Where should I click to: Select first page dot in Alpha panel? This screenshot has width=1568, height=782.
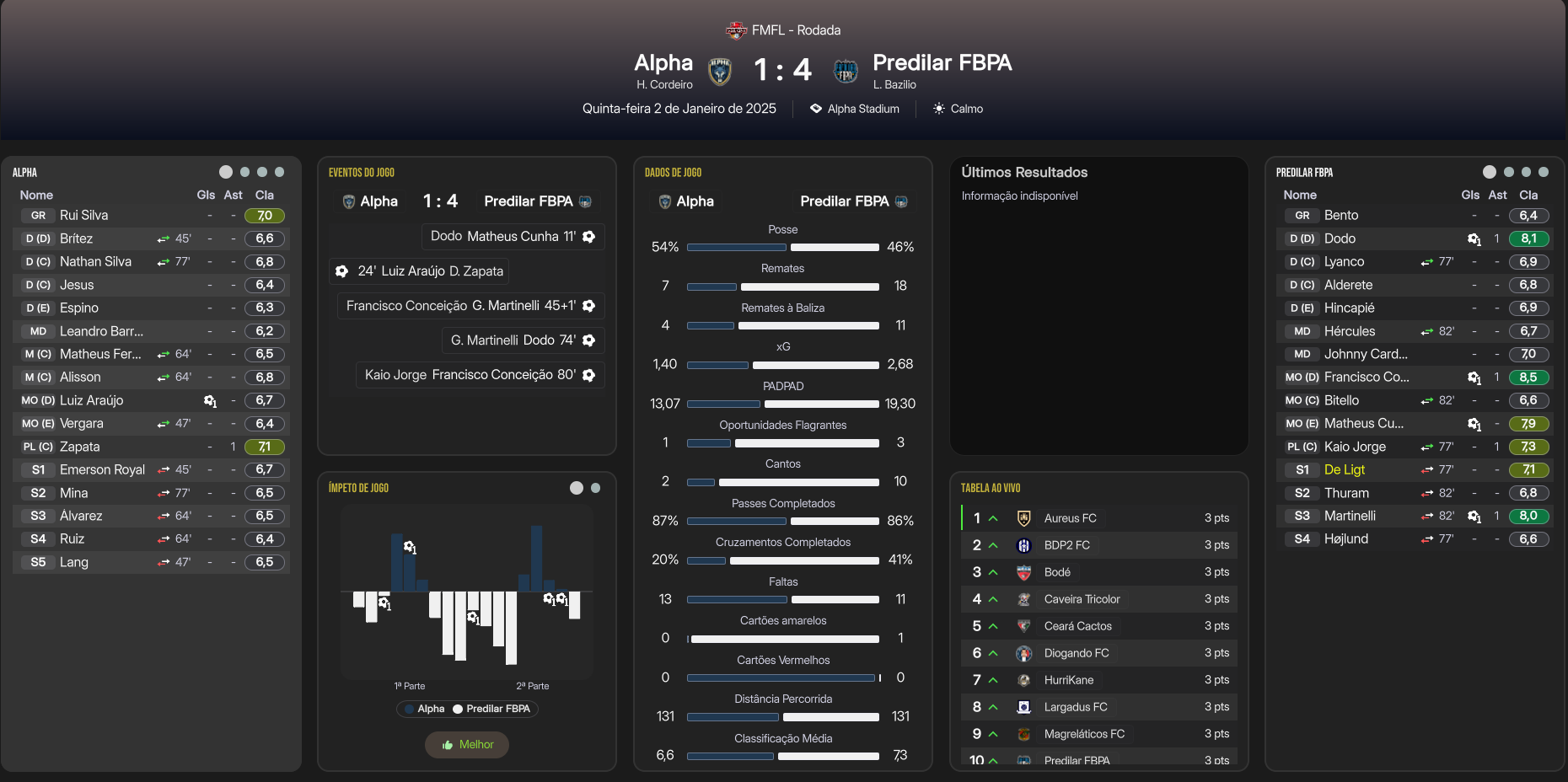(226, 172)
